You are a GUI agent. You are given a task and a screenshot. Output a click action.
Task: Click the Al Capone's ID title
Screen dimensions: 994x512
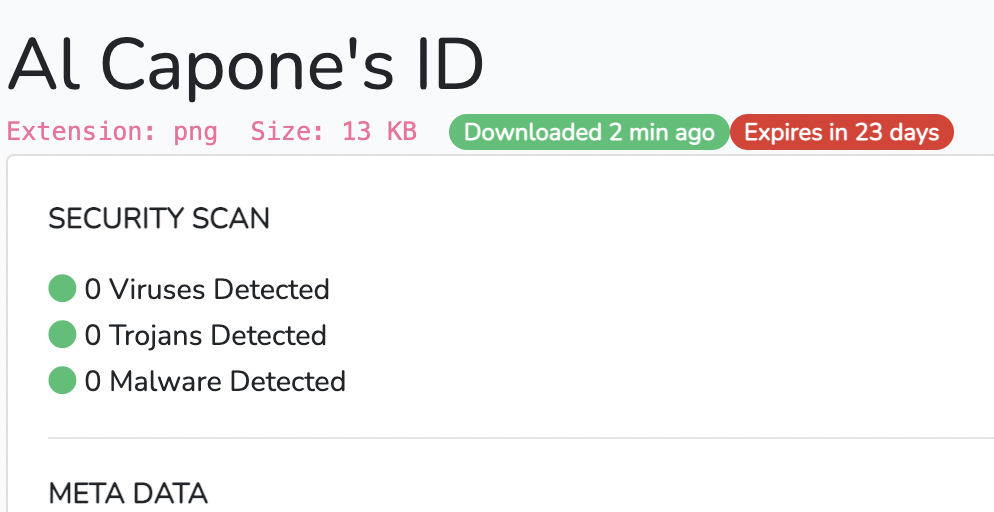246,66
